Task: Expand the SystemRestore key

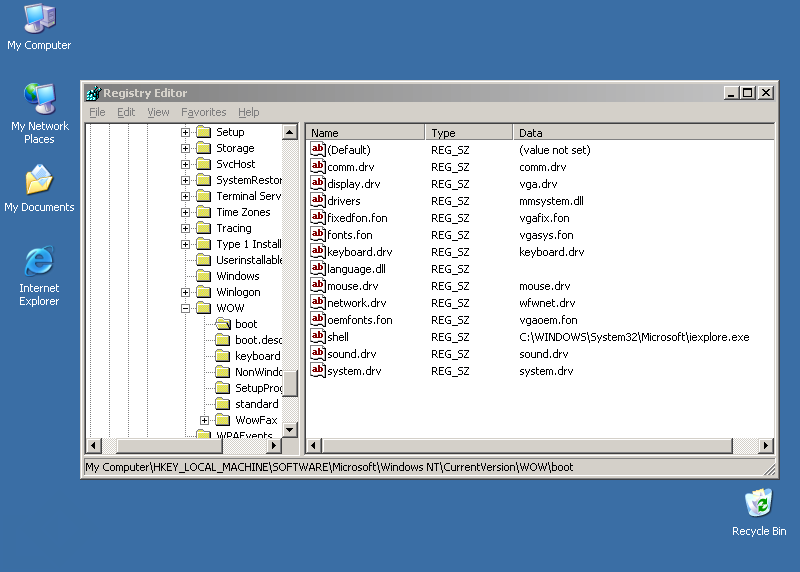Action: [185, 180]
